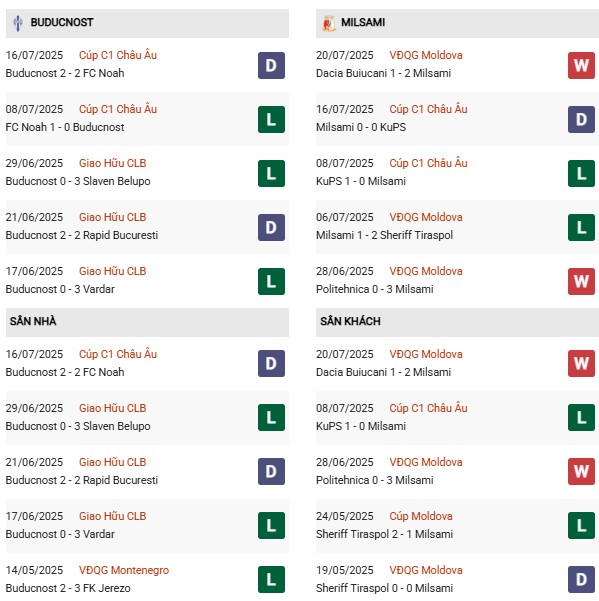This screenshot has width=599, height=601.
Task: Open the VĐQG Montenegro league link
Action: point(124,570)
